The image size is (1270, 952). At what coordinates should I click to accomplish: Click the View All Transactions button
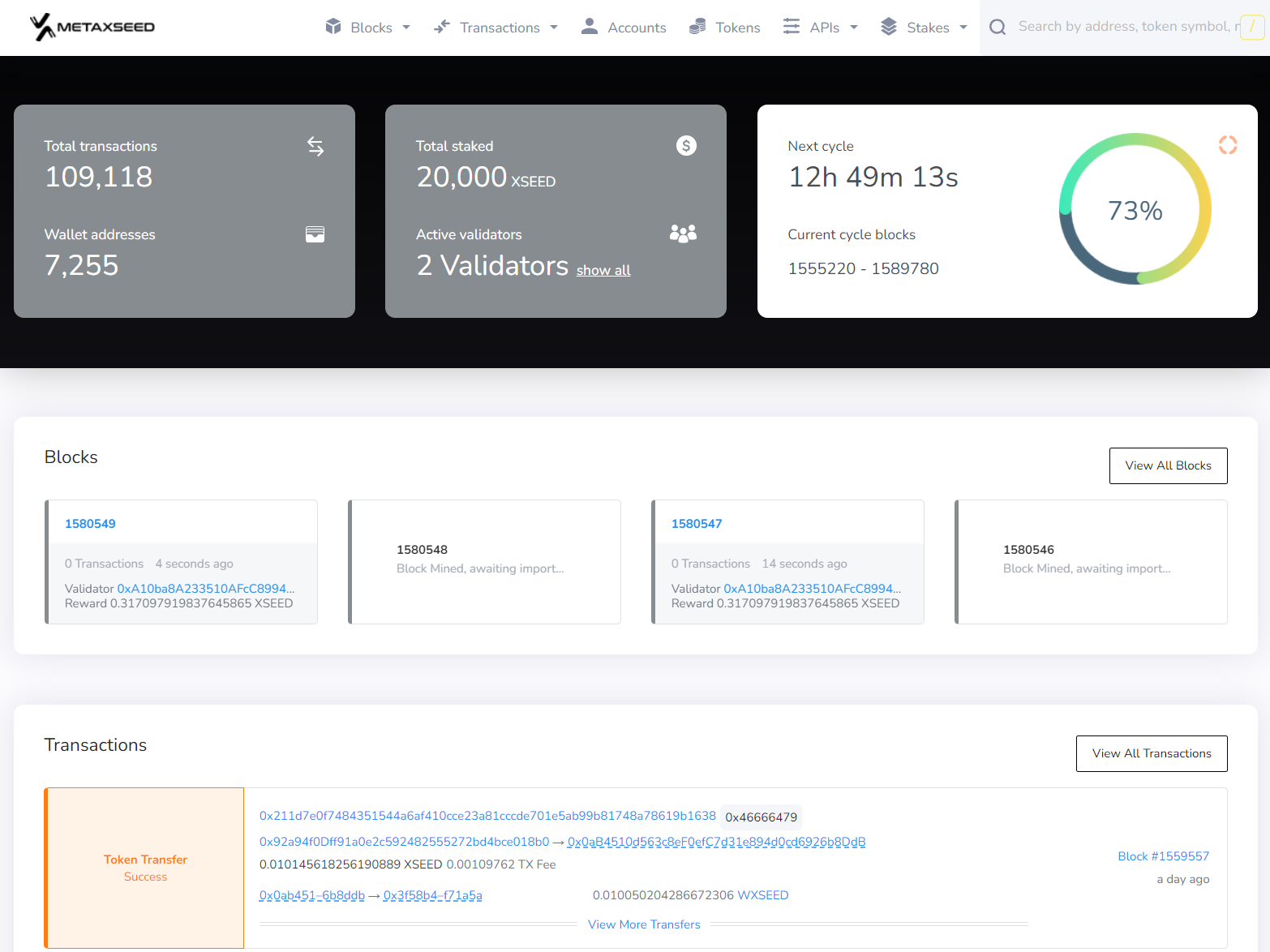[x=1151, y=753]
